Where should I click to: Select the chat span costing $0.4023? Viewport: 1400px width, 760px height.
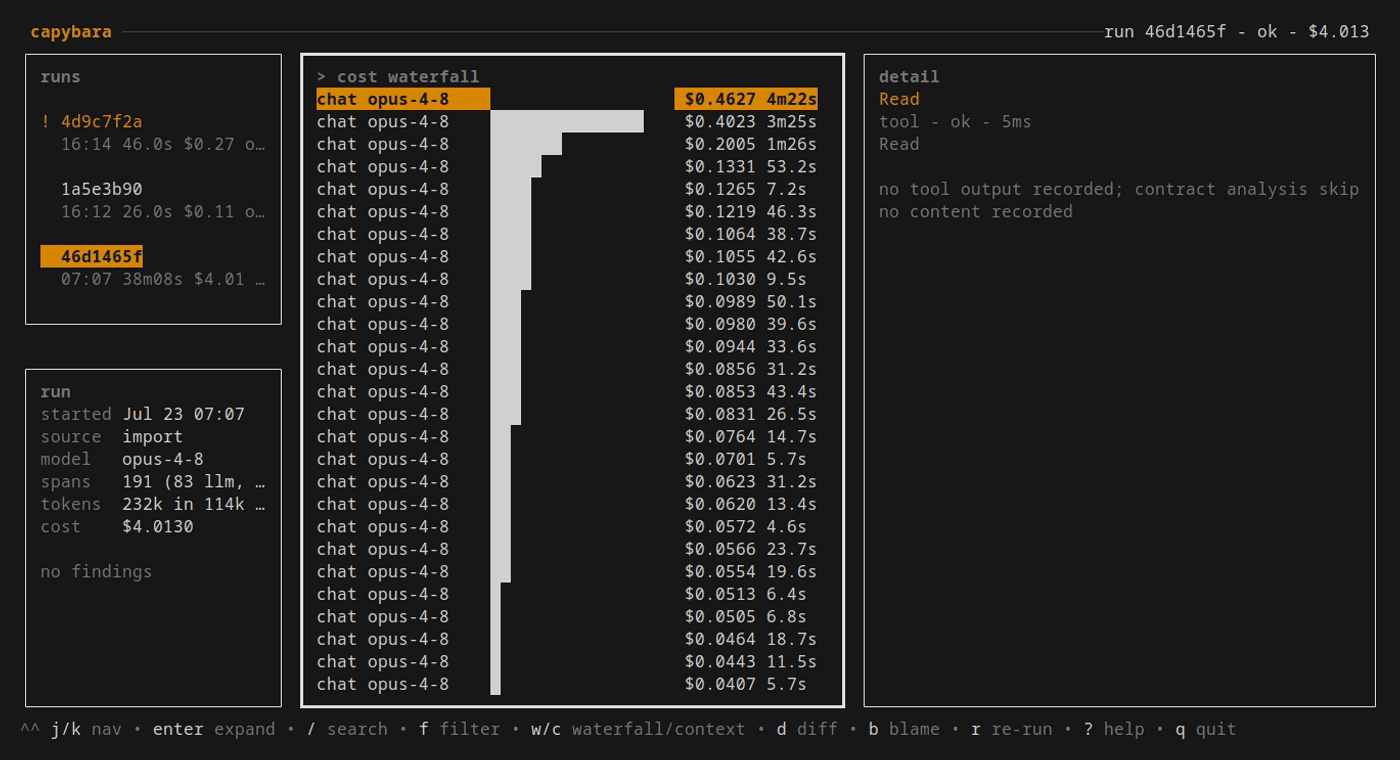pos(567,122)
